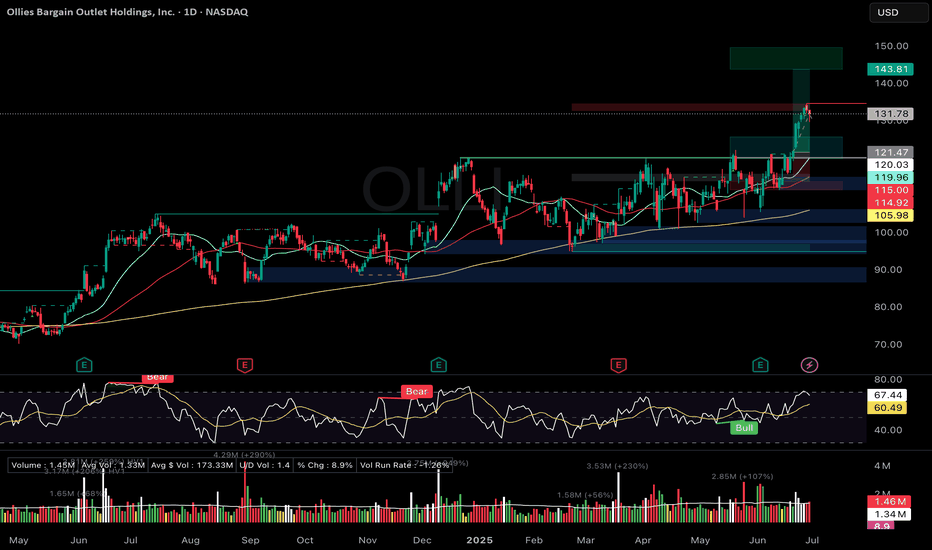The width and height of the screenshot is (932, 550).
Task: Click the Ollies Bargain Outlet Holdings symbol title
Action: 90,12
